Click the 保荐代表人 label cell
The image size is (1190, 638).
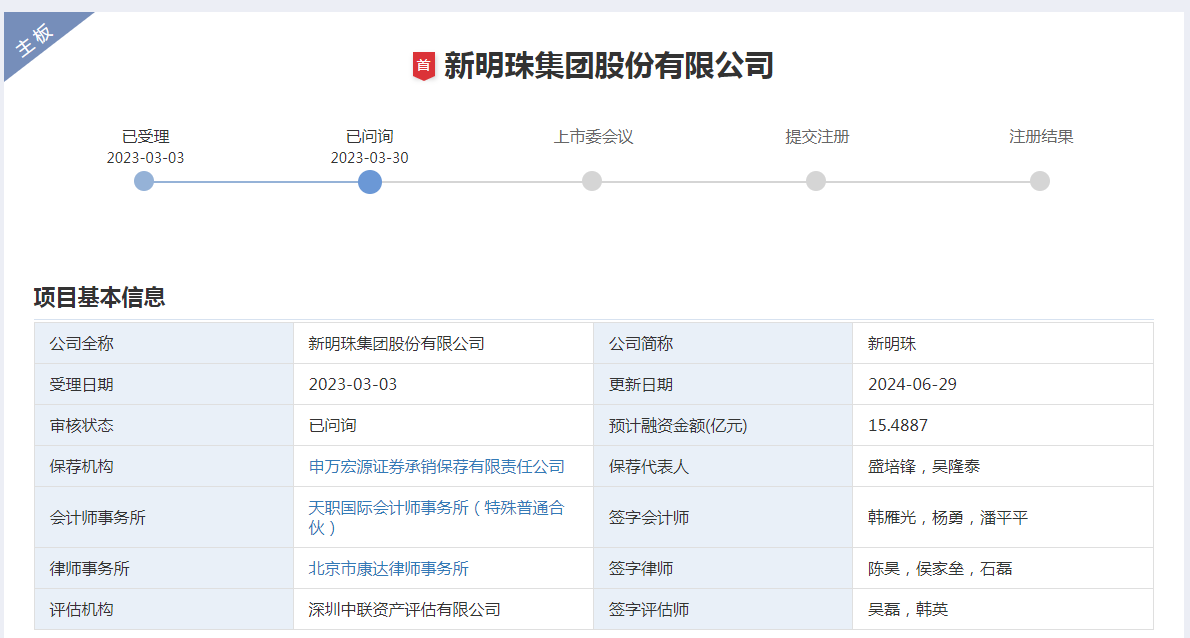click(x=723, y=467)
